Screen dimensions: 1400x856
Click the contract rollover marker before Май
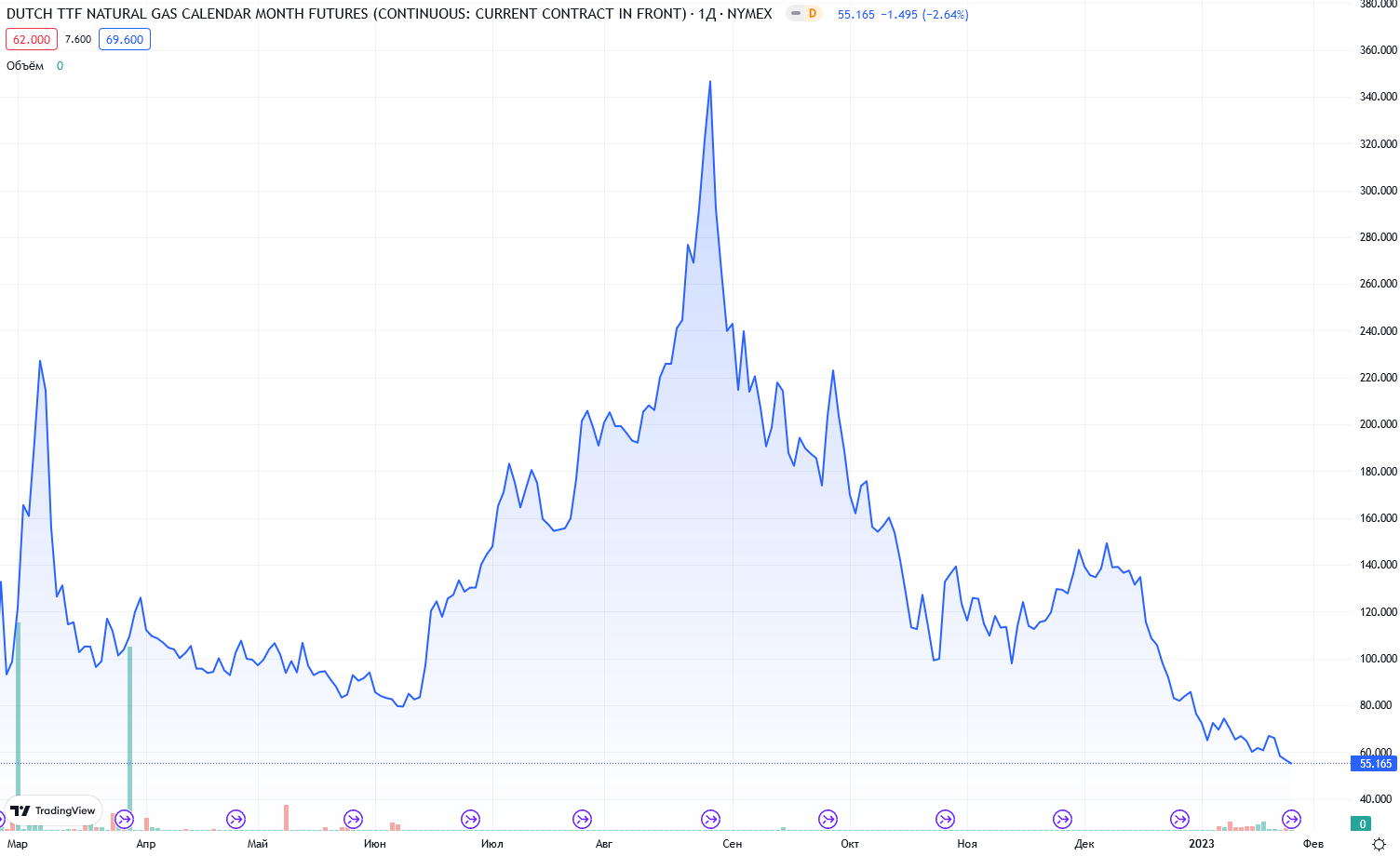click(x=236, y=820)
